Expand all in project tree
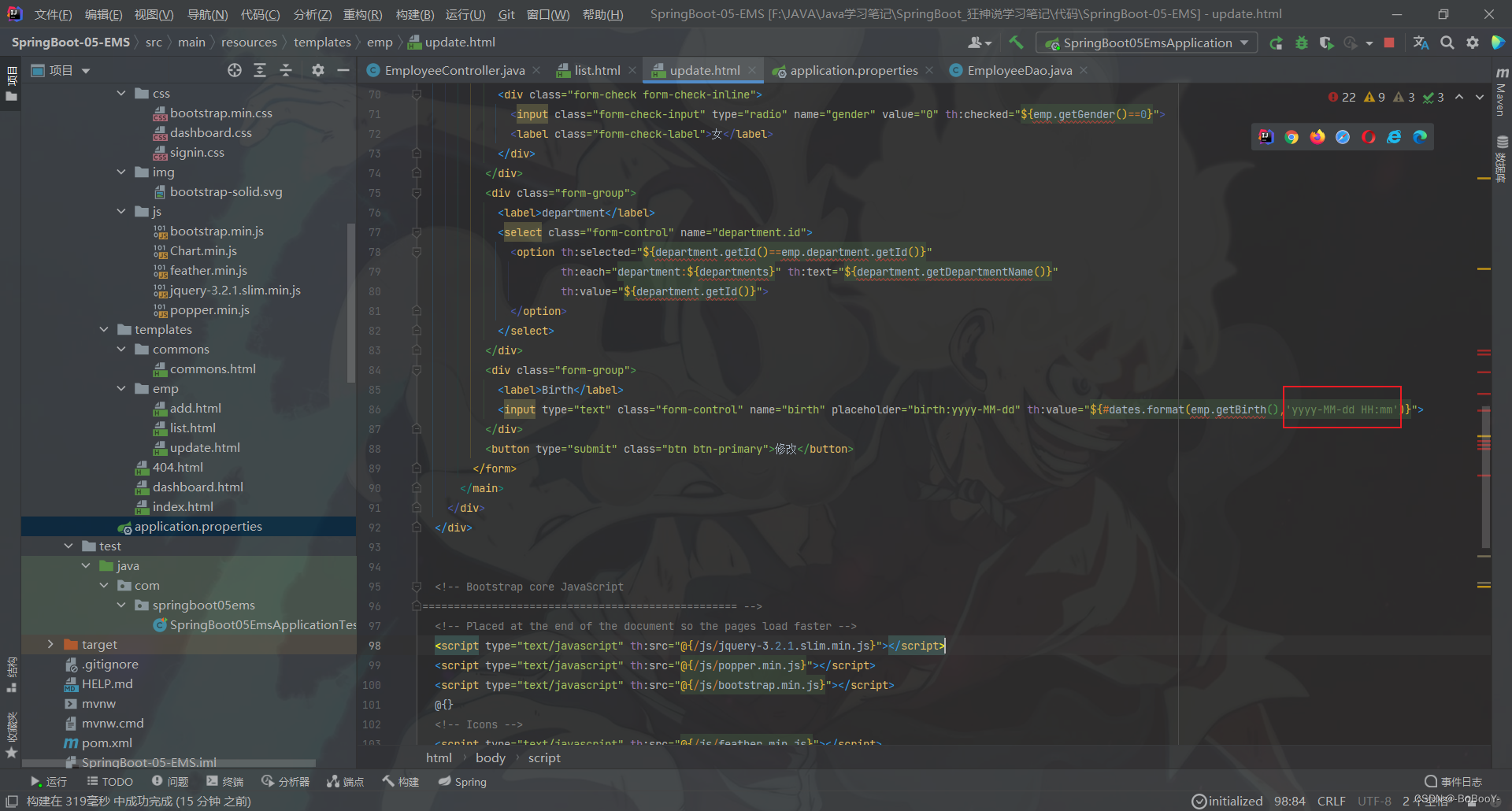Image resolution: width=1512 pixels, height=811 pixels. tap(260, 71)
